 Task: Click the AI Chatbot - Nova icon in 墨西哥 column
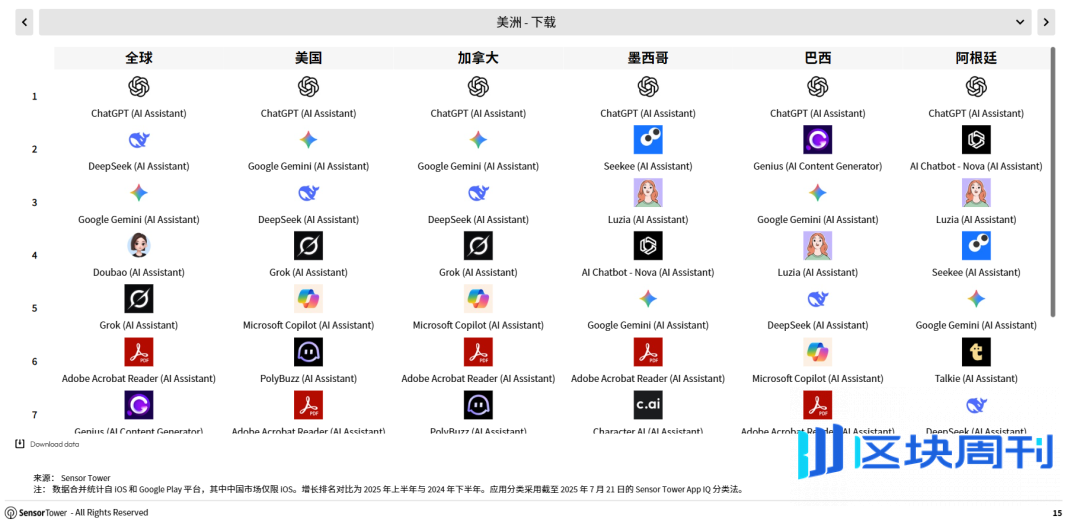647,246
